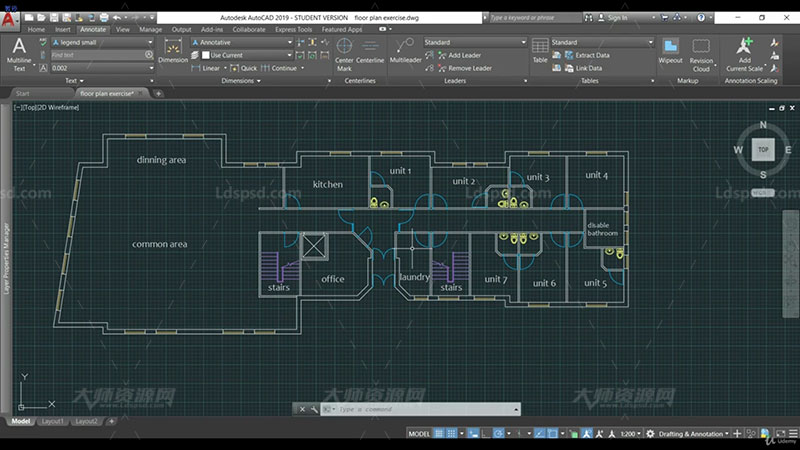Open the 'legend small' text style dropdown
The height and width of the screenshot is (450, 800).
pyautogui.click(x=150, y=43)
